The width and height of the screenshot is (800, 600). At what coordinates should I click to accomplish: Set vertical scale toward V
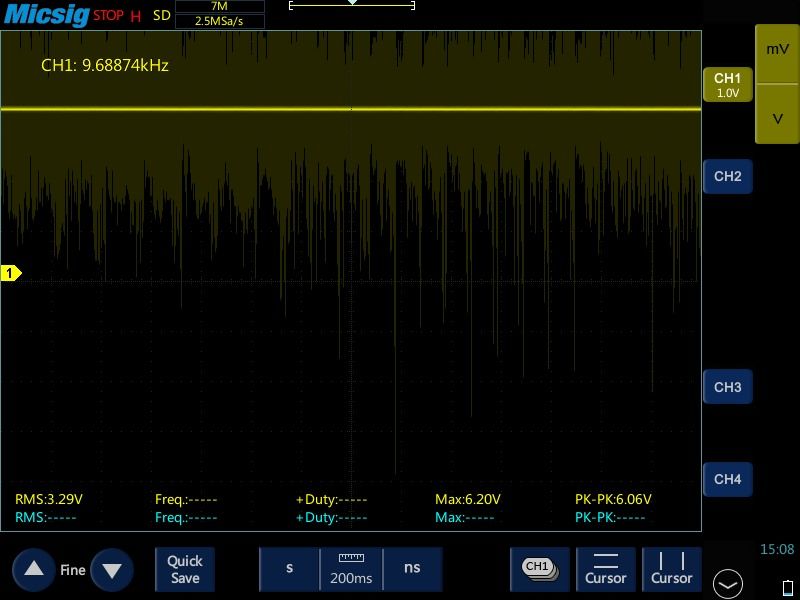(x=777, y=114)
